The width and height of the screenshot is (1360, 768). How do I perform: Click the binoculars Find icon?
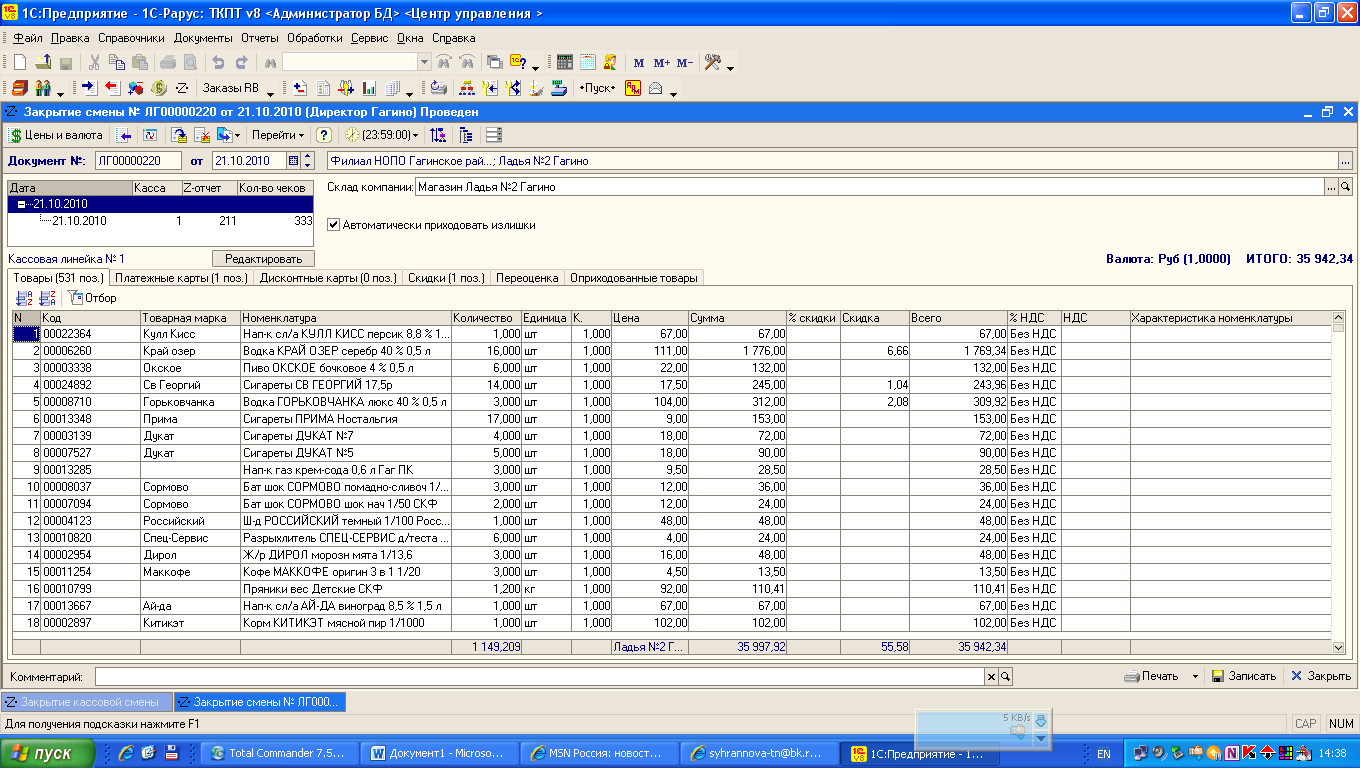[270, 62]
